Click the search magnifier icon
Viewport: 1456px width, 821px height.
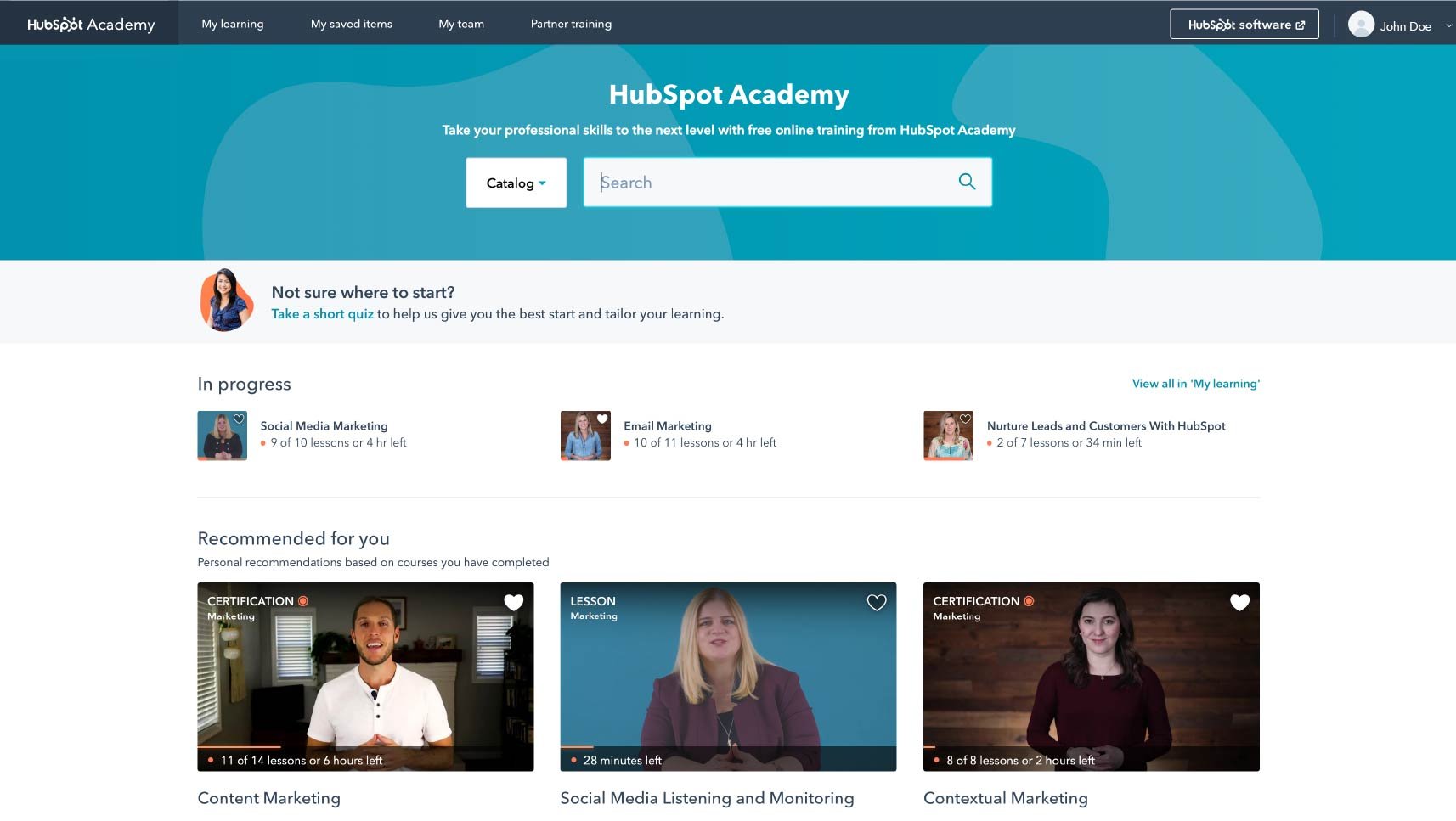point(967,181)
